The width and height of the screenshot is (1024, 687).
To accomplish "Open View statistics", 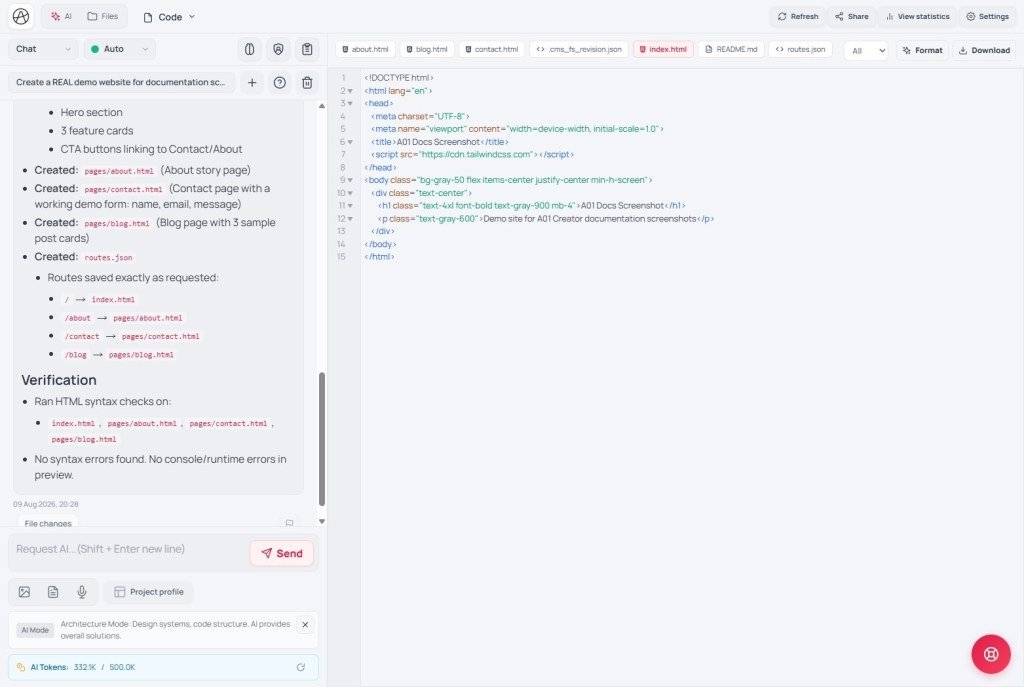I will point(917,16).
